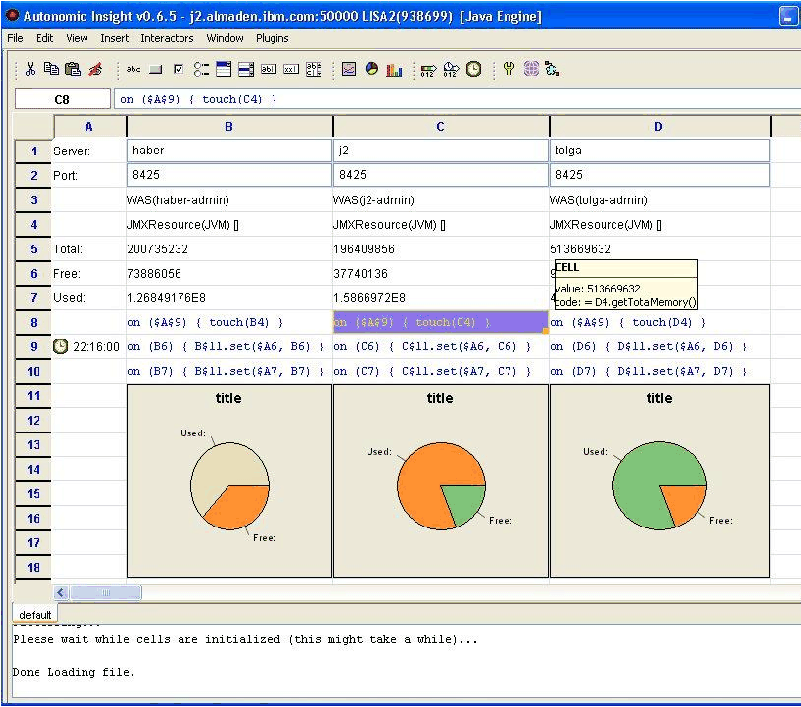Screen dimensions: 801x707
Task: Select cell B1 containing haber
Action: click(x=229, y=150)
